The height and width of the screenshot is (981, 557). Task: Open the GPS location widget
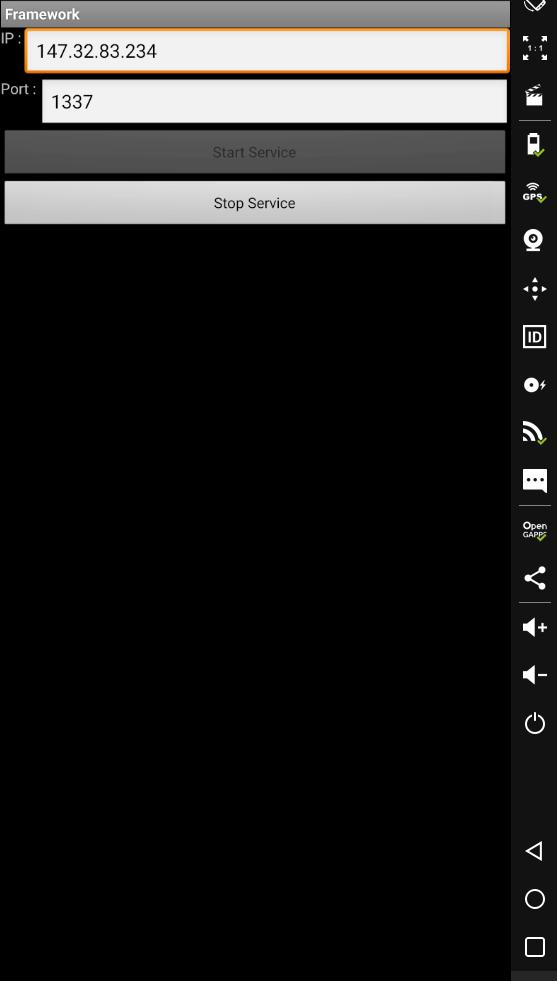click(534, 192)
